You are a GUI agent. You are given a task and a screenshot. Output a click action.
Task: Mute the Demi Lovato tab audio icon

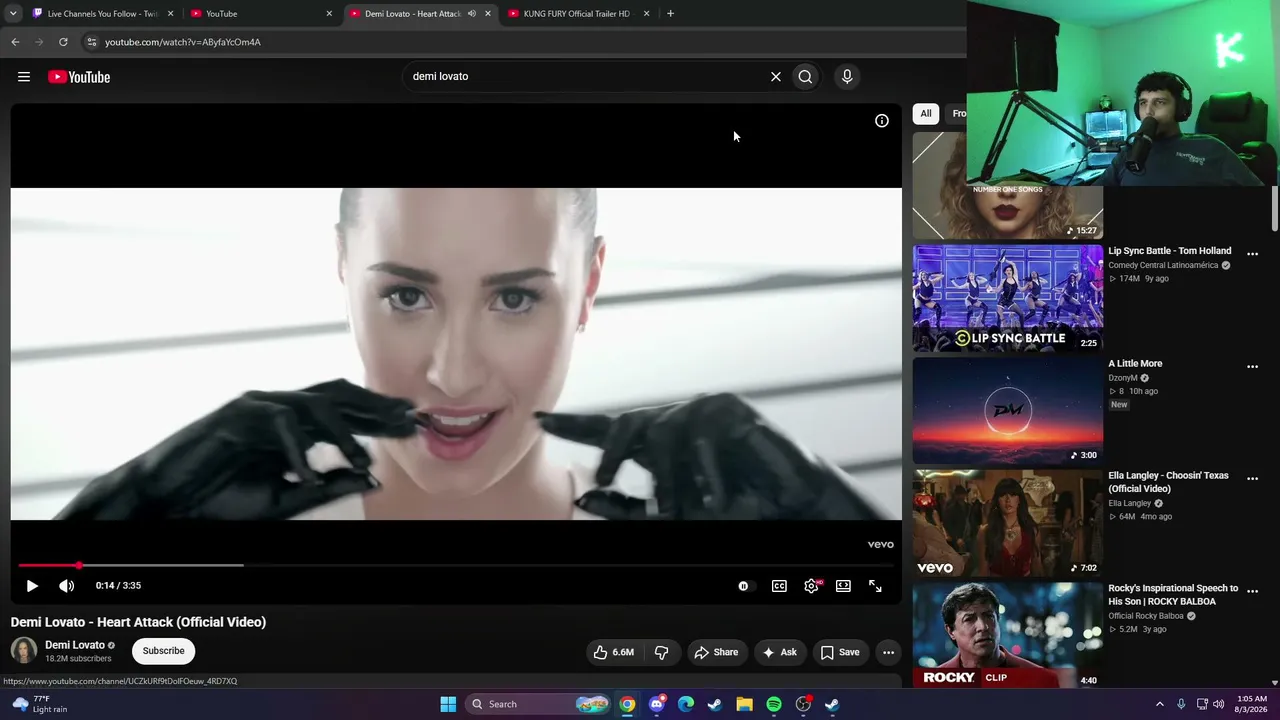click(x=471, y=14)
